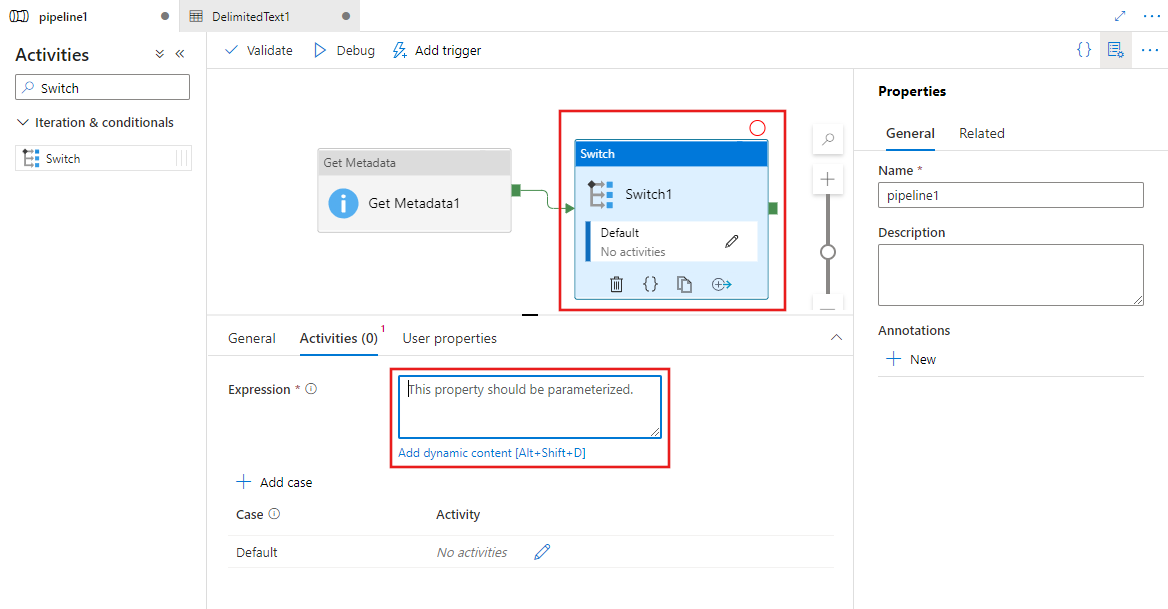Delete the Switch1 activity using trash icon
The height and width of the screenshot is (609, 1168).
click(615, 284)
